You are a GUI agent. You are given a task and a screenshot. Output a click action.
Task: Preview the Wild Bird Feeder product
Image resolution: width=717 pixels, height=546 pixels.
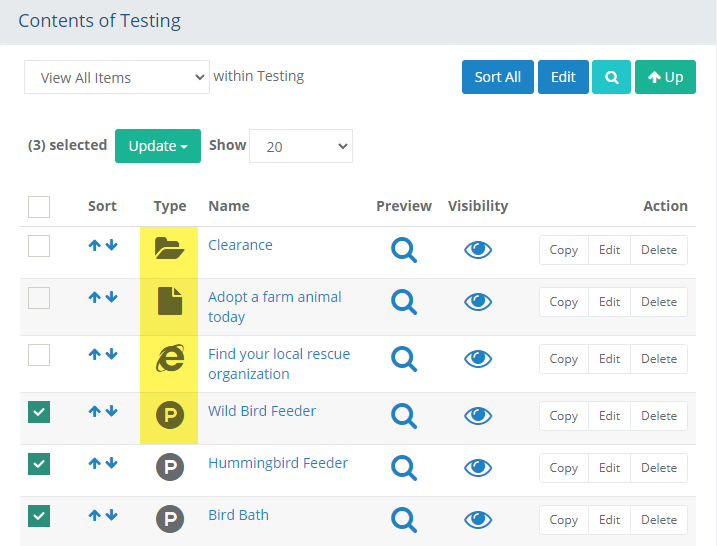[403, 415]
